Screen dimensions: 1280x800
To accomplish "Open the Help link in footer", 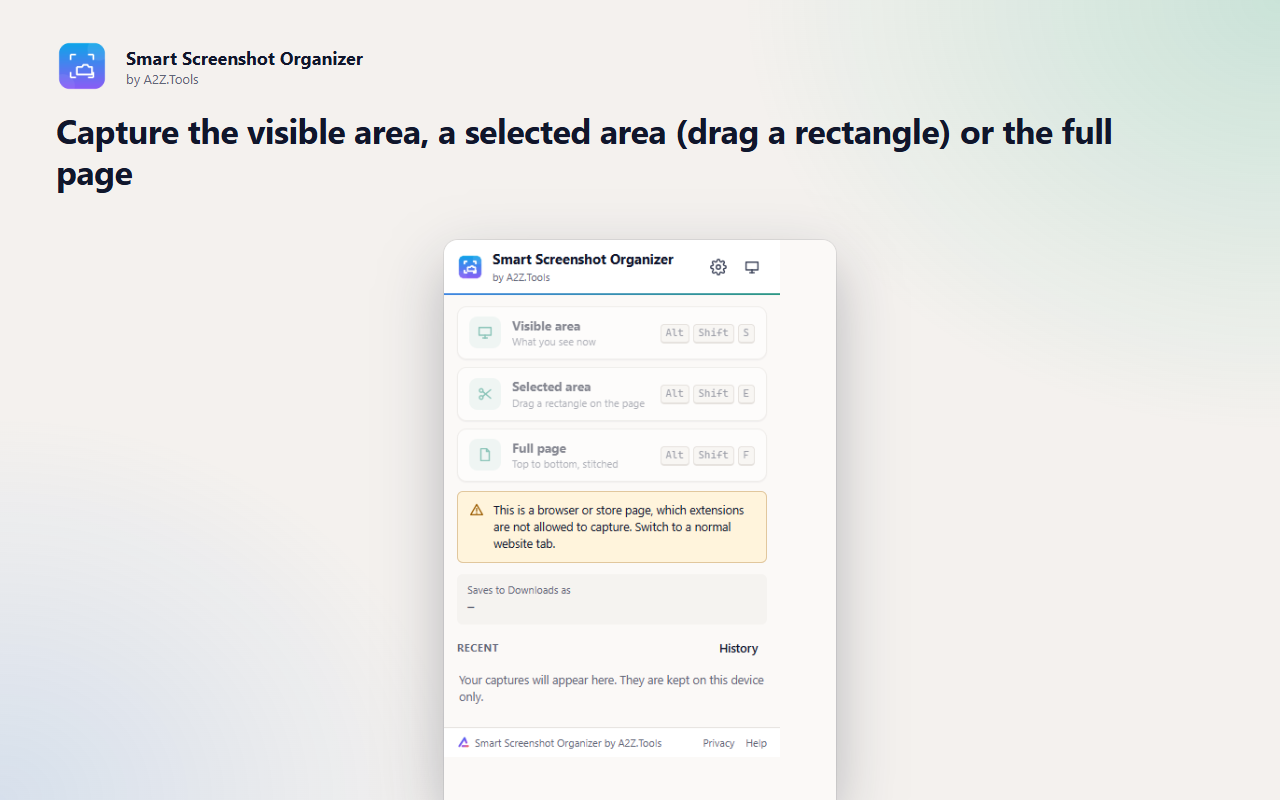I will click(x=756, y=743).
